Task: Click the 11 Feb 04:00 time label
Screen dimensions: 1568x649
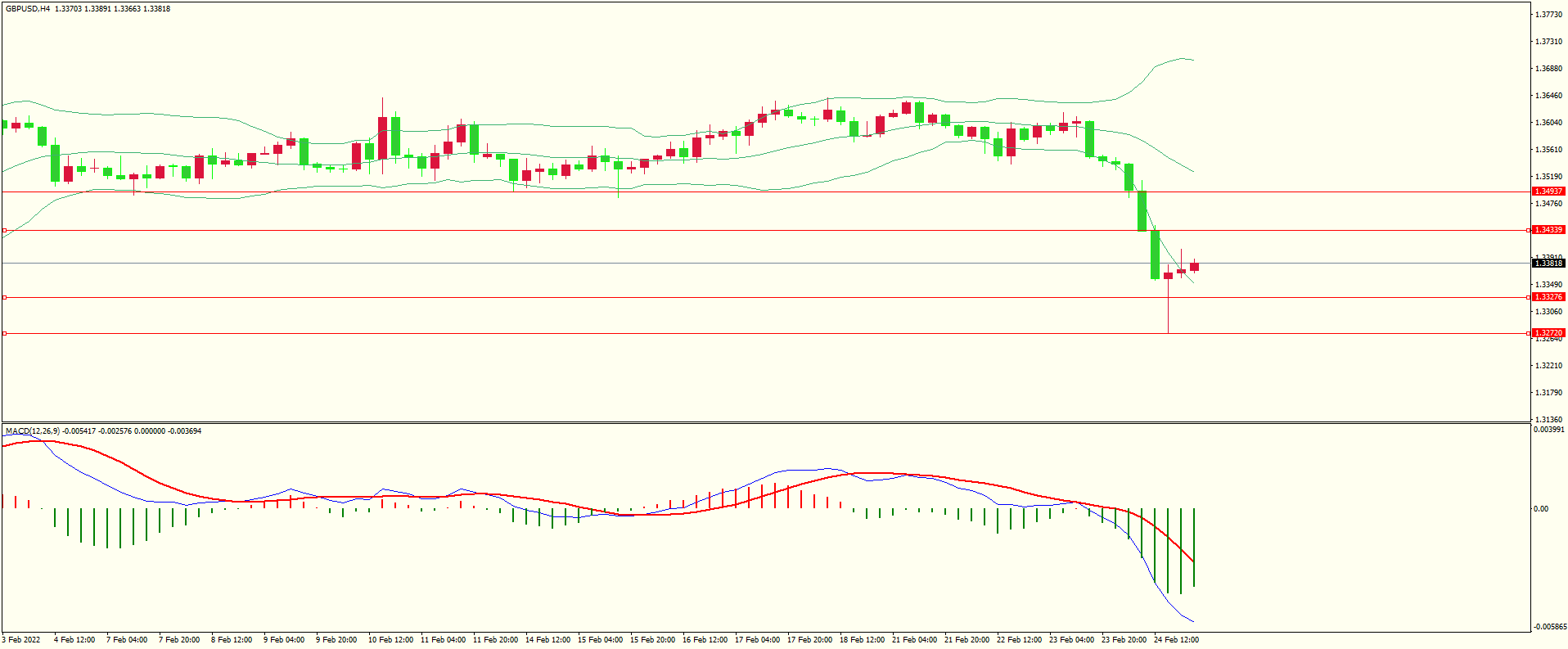Action: [x=444, y=640]
